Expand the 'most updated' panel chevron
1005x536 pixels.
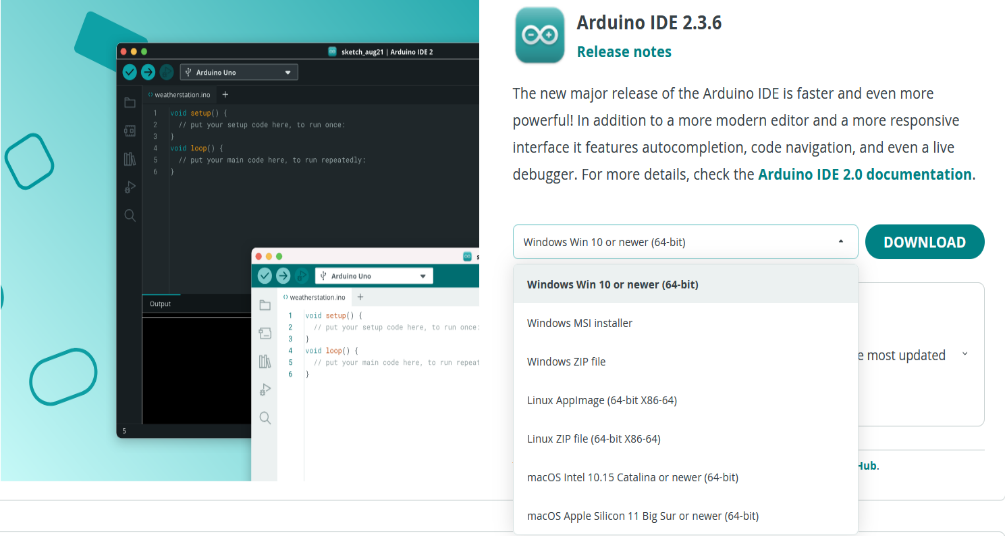click(x=965, y=354)
